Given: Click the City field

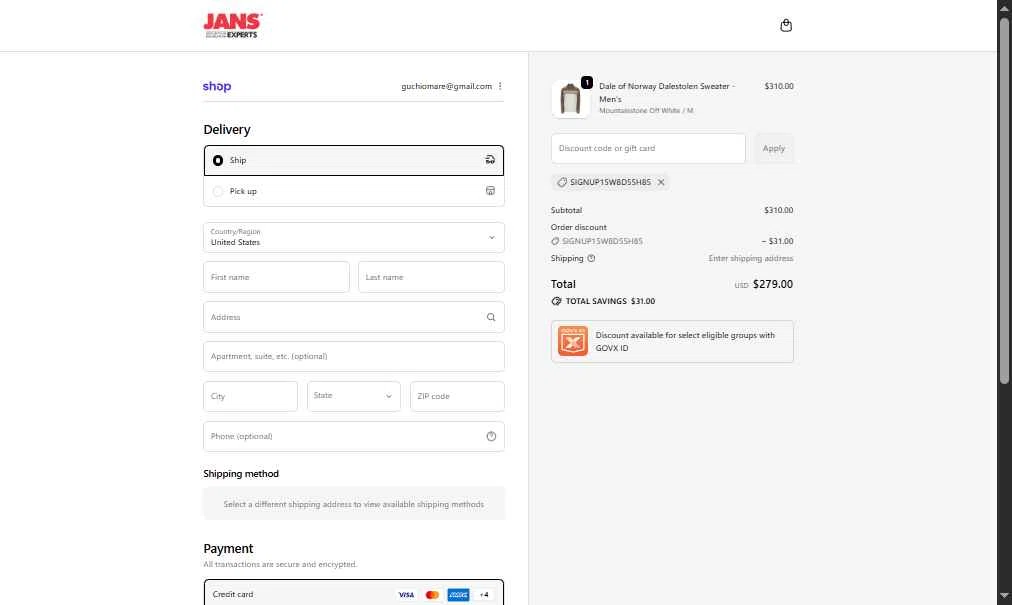Looking at the screenshot, I should point(250,396).
